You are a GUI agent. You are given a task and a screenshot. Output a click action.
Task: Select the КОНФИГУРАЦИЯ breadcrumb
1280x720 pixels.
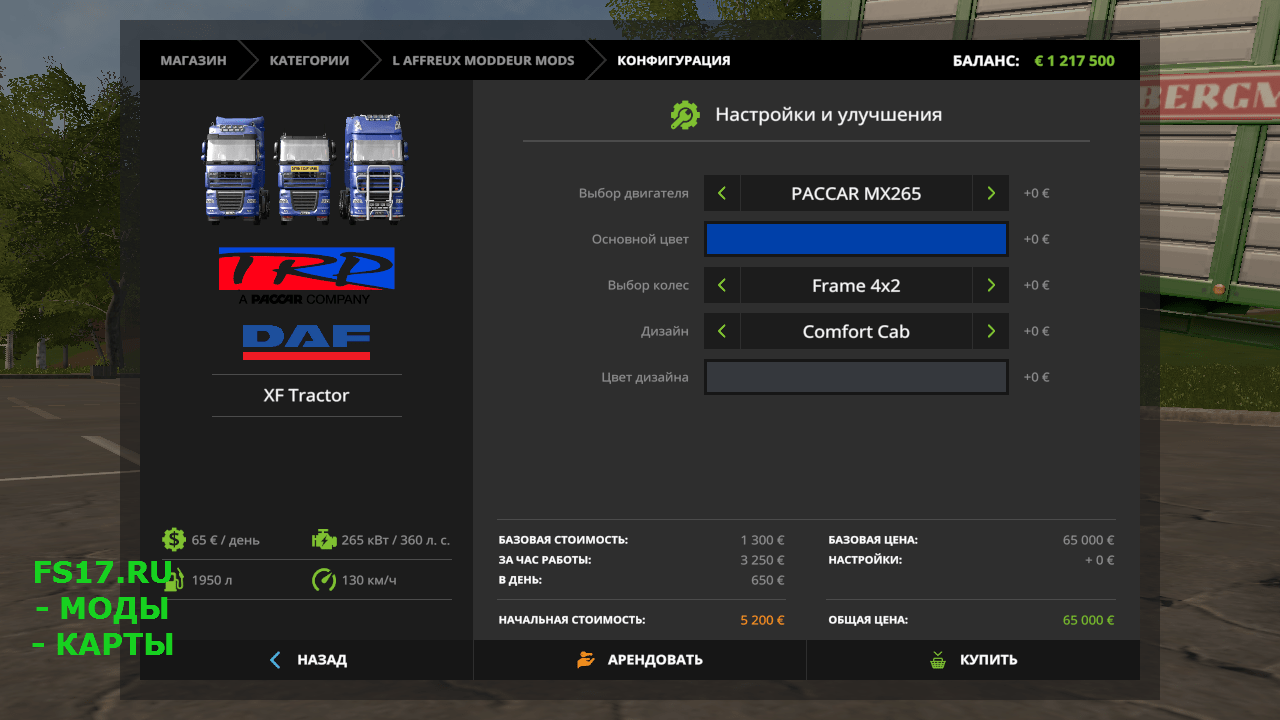coord(673,61)
